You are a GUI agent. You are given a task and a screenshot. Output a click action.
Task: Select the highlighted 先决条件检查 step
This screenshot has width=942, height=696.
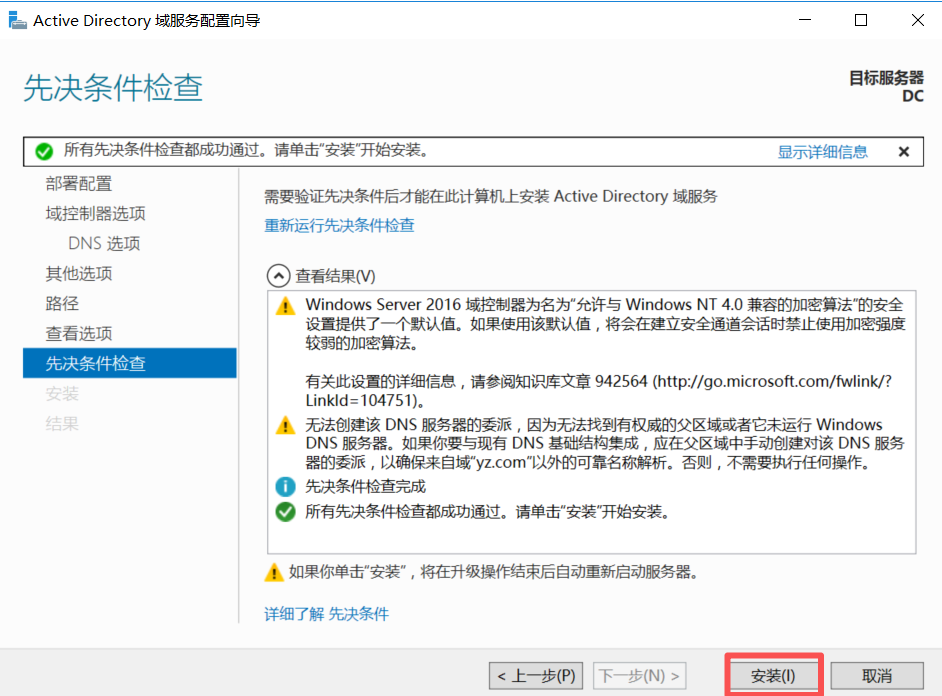(130, 363)
